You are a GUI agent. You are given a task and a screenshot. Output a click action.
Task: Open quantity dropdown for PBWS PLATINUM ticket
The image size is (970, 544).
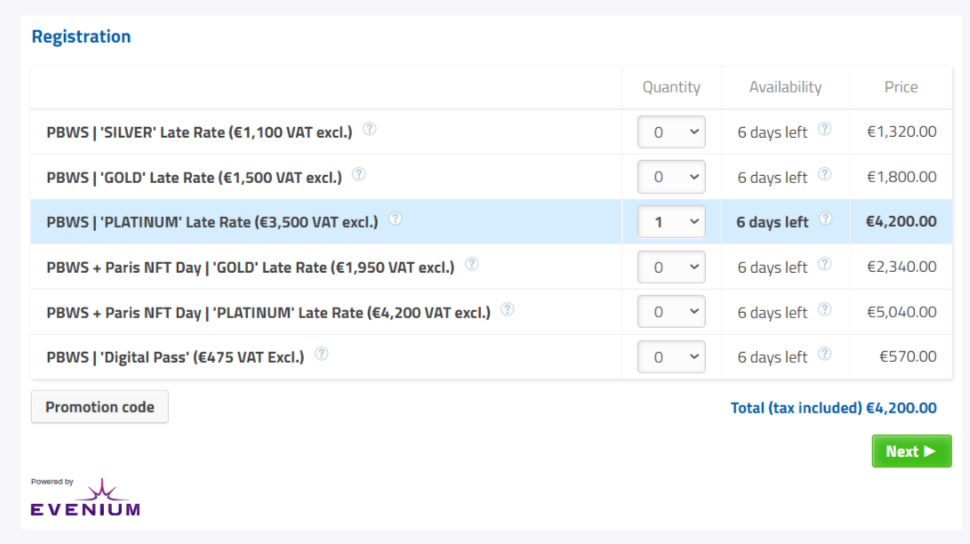click(x=671, y=222)
